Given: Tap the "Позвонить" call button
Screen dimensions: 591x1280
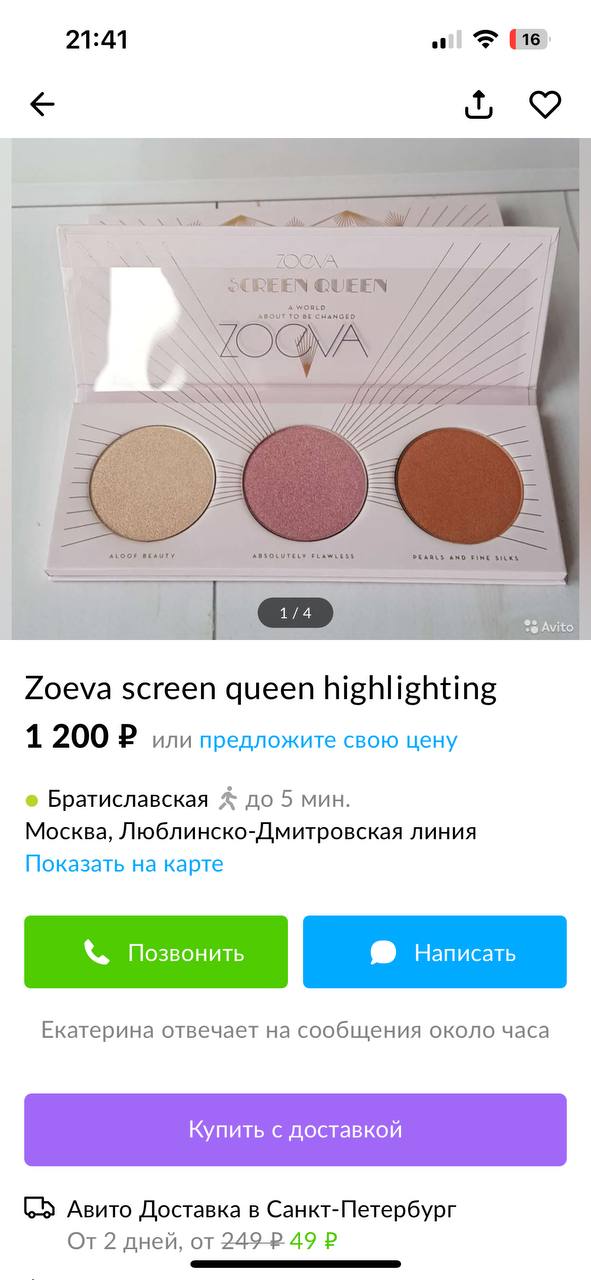Looking at the screenshot, I should click(x=156, y=952).
